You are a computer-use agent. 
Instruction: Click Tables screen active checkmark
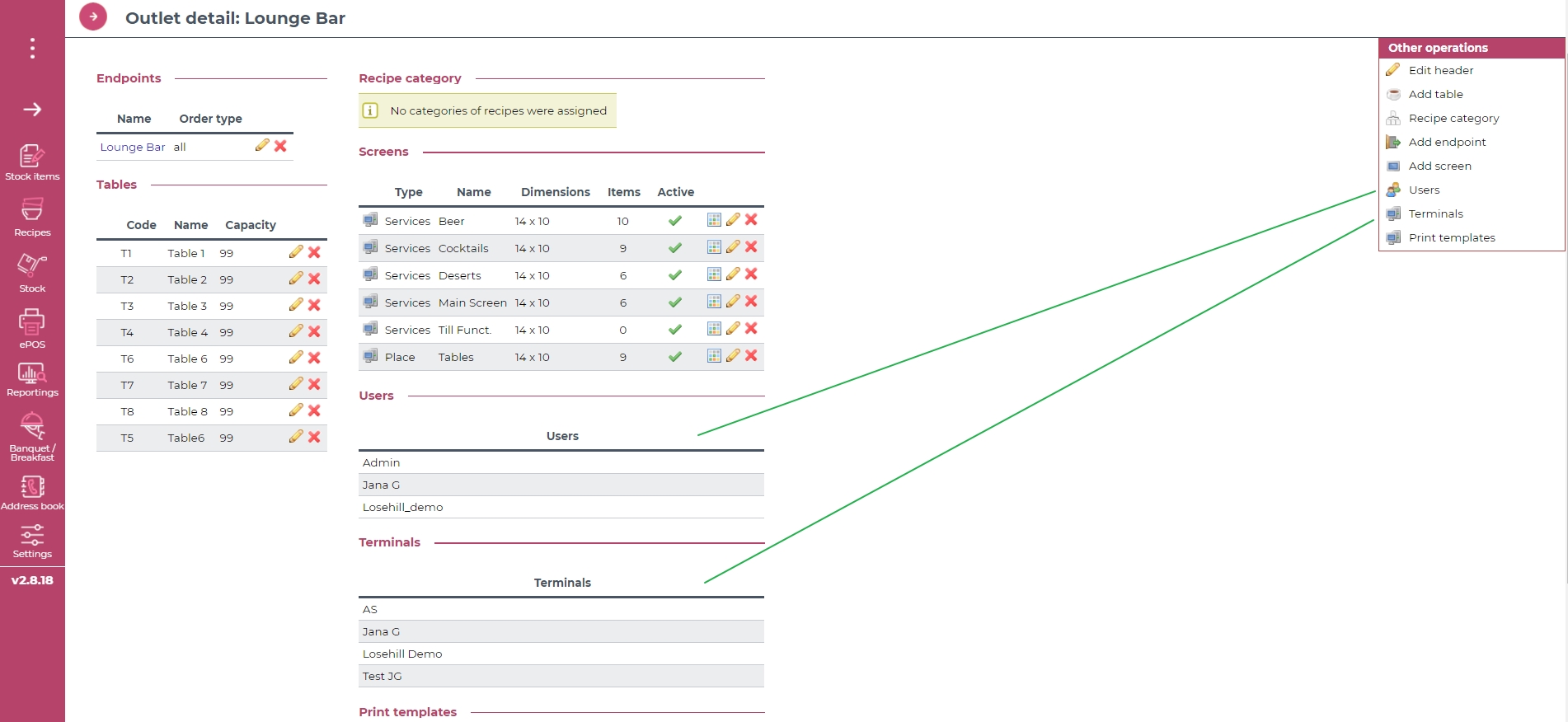(x=675, y=357)
